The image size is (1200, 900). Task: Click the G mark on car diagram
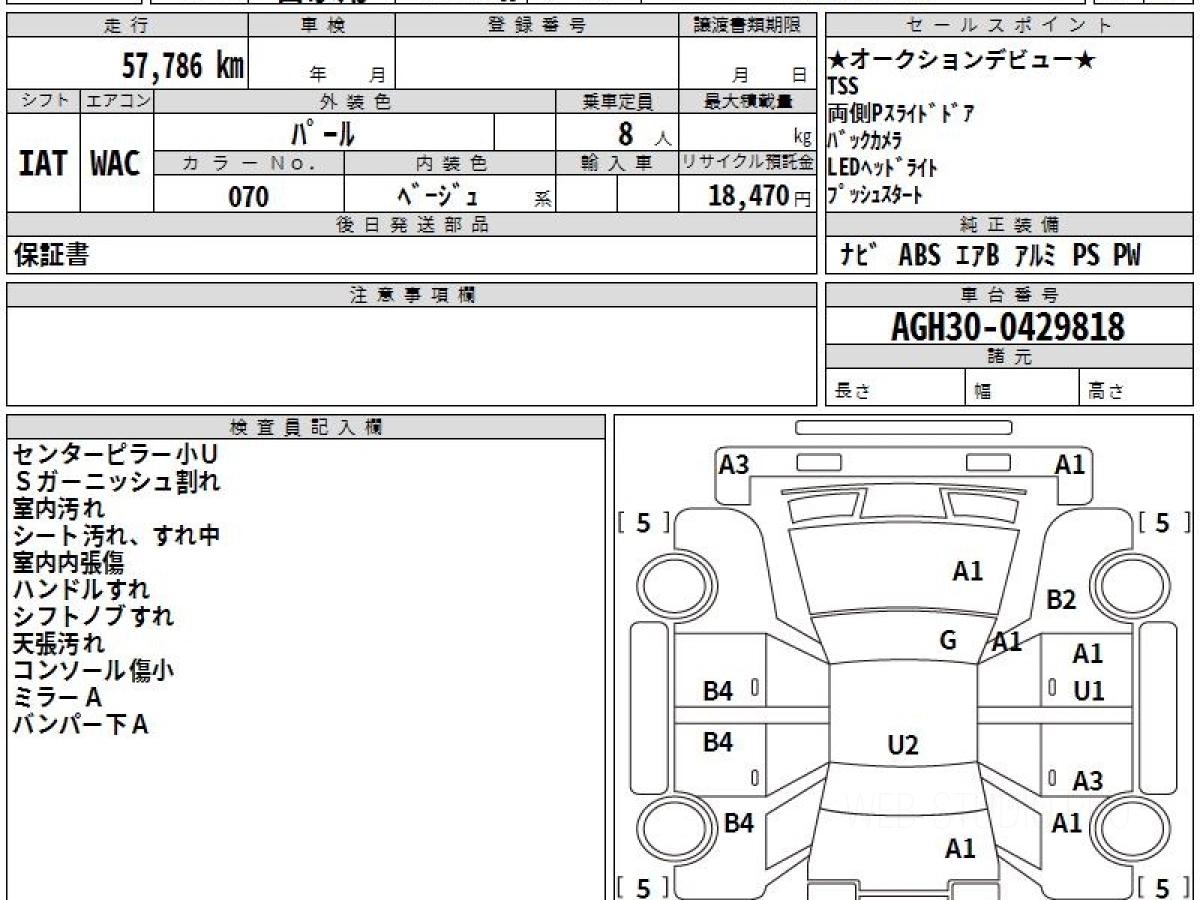948,640
